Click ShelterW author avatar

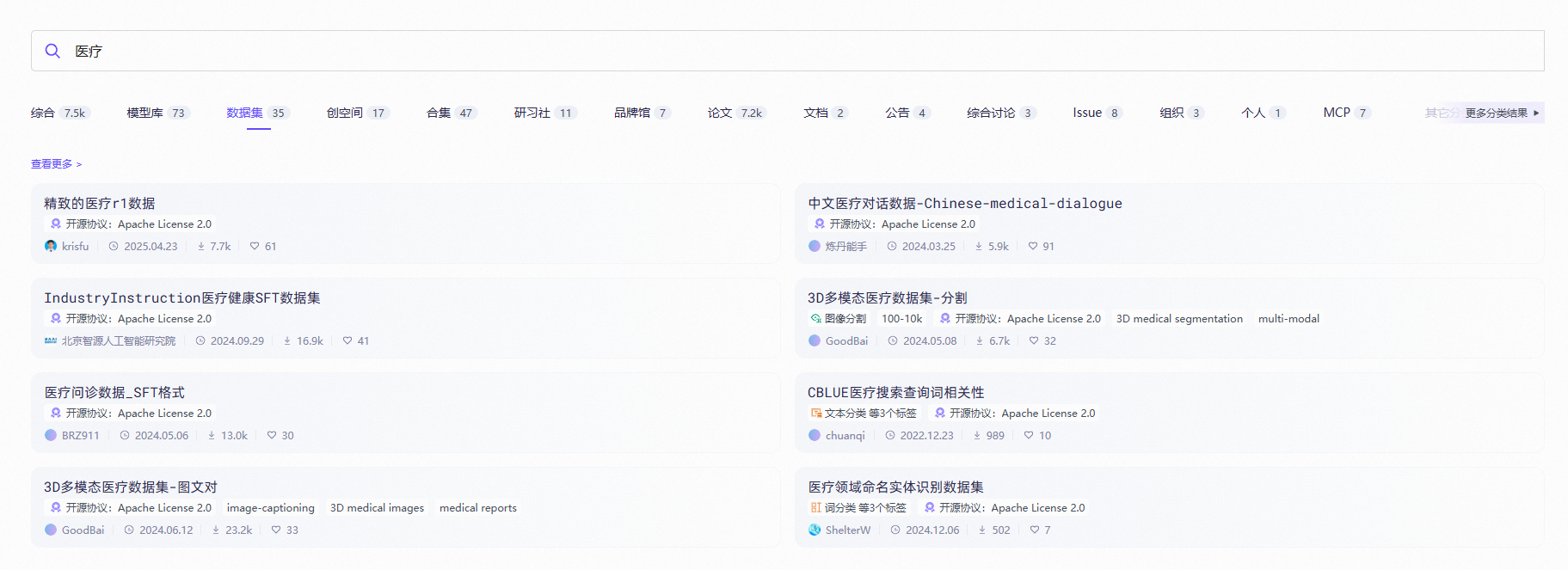pos(815,530)
